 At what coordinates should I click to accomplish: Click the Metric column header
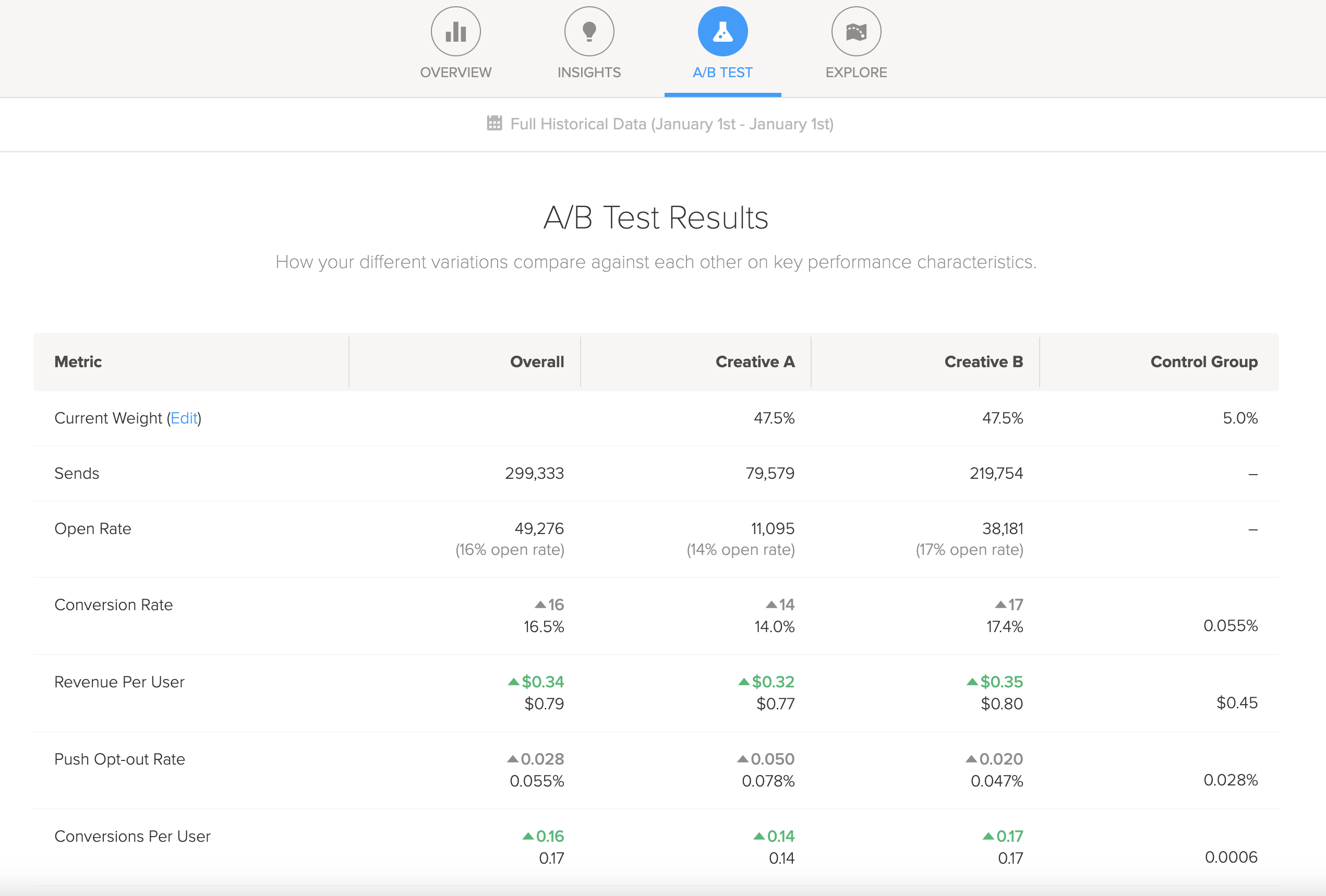[78, 361]
